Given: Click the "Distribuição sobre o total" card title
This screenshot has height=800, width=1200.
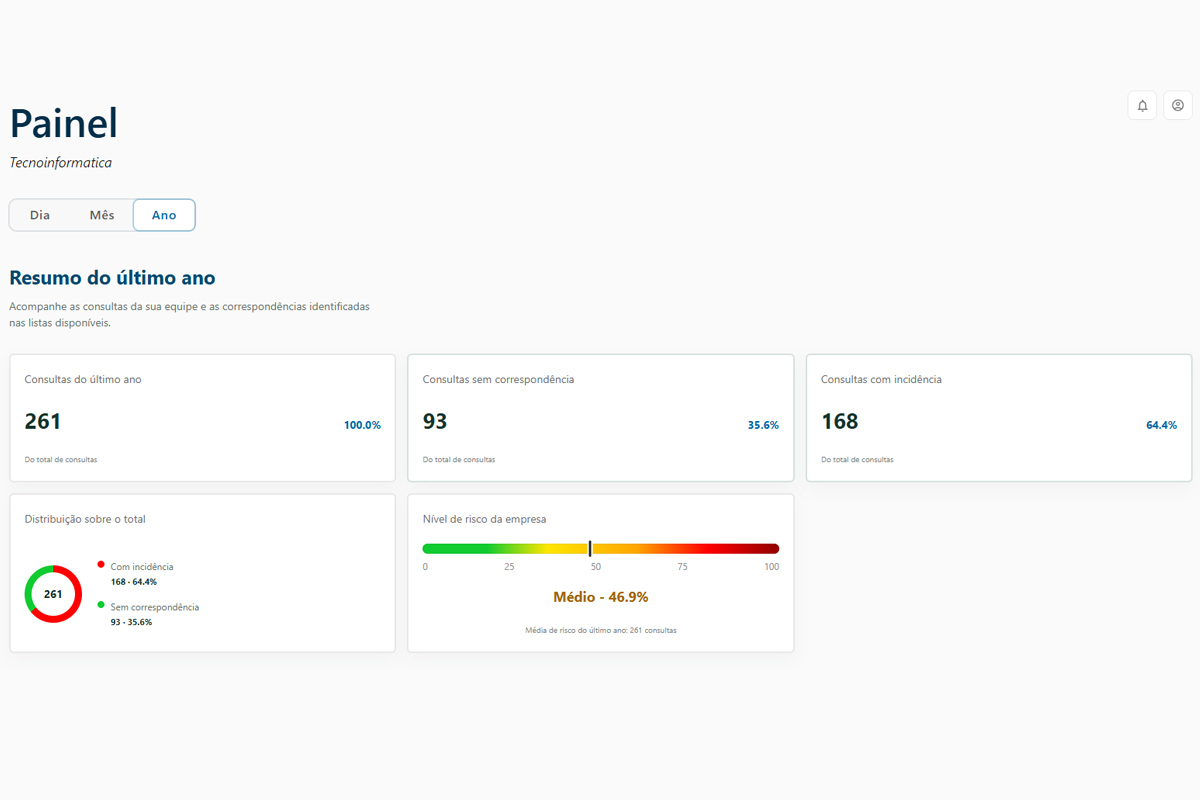Looking at the screenshot, I should coord(85,519).
